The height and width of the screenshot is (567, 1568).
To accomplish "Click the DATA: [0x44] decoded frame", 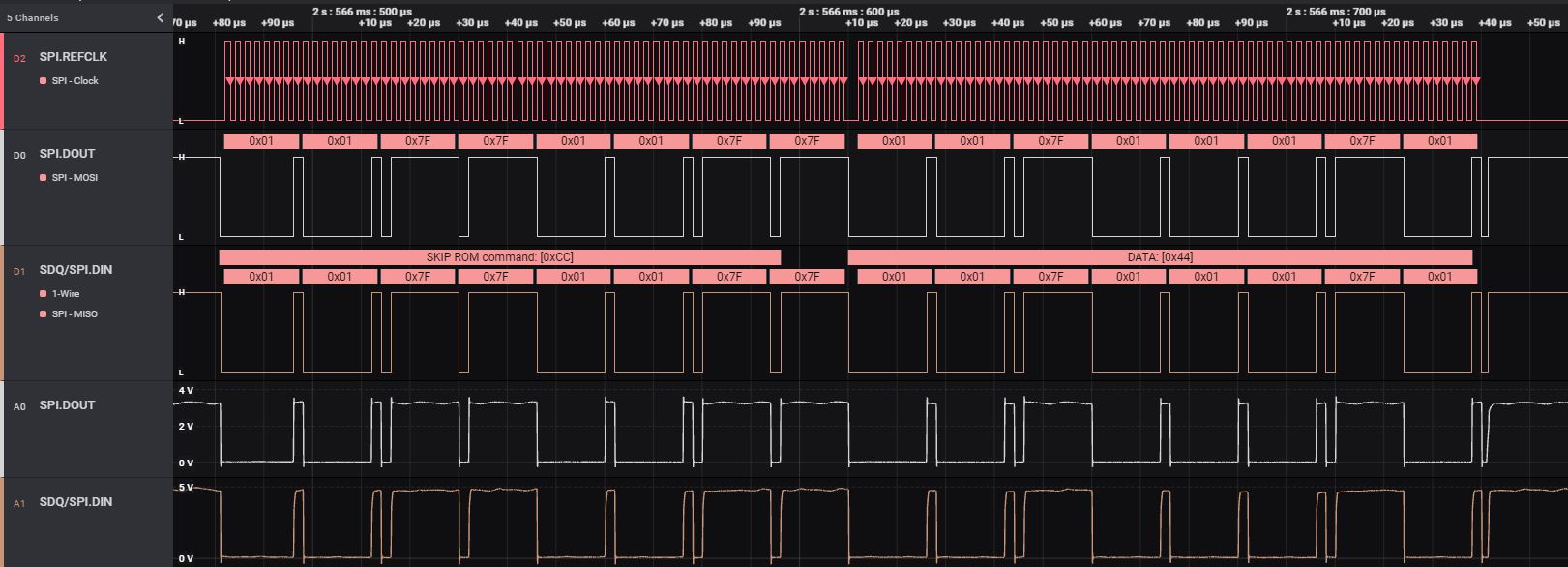I will tap(1159, 257).
